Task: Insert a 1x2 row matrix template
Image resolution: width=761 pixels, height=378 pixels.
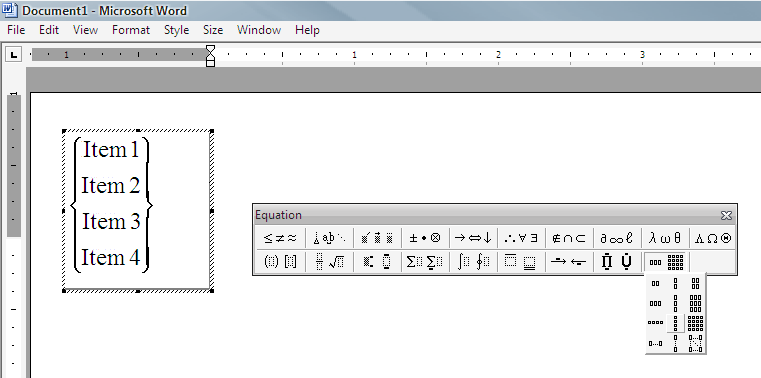Action: click(656, 283)
